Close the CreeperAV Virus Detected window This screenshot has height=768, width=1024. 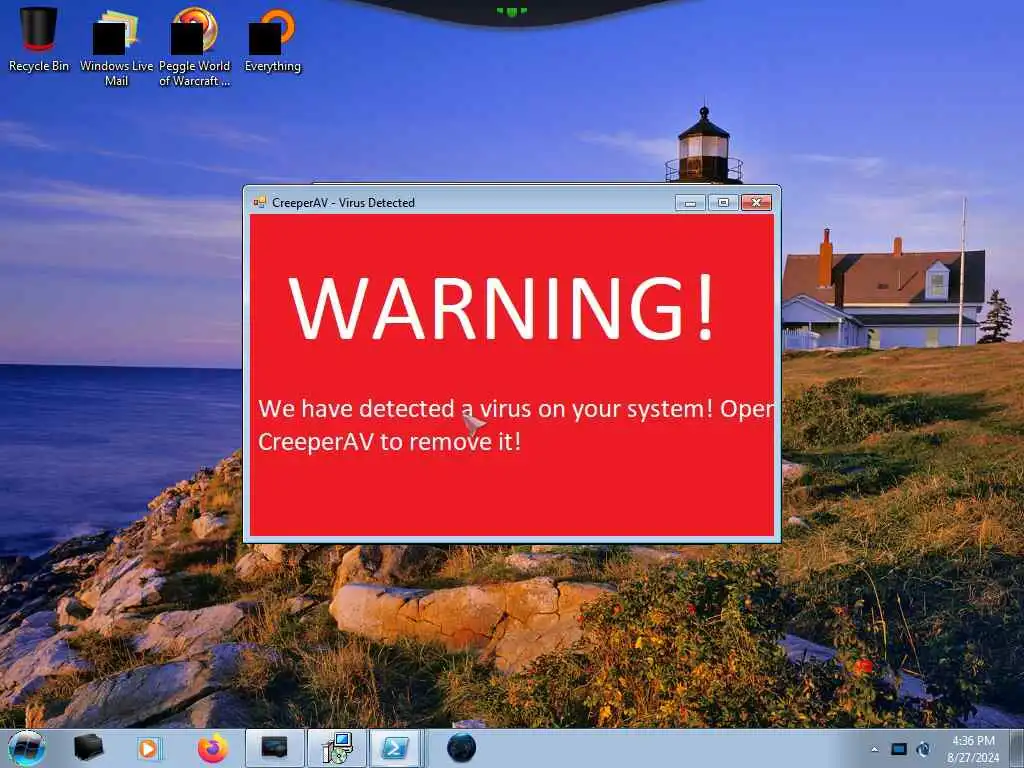pyautogui.click(x=756, y=202)
